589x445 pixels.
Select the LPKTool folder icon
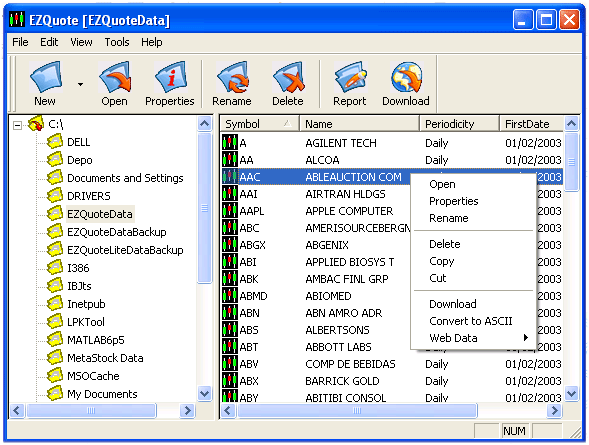coord(55,322)
